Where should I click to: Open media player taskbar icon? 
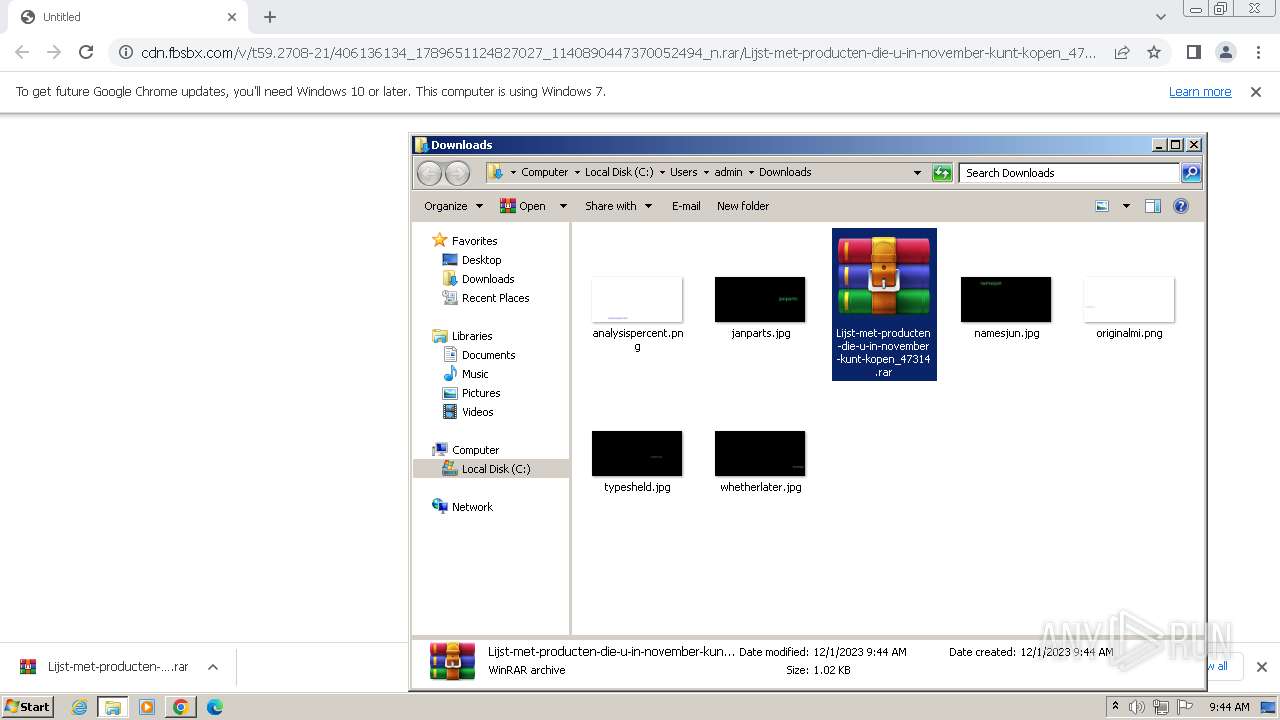(x=147, y=707)
